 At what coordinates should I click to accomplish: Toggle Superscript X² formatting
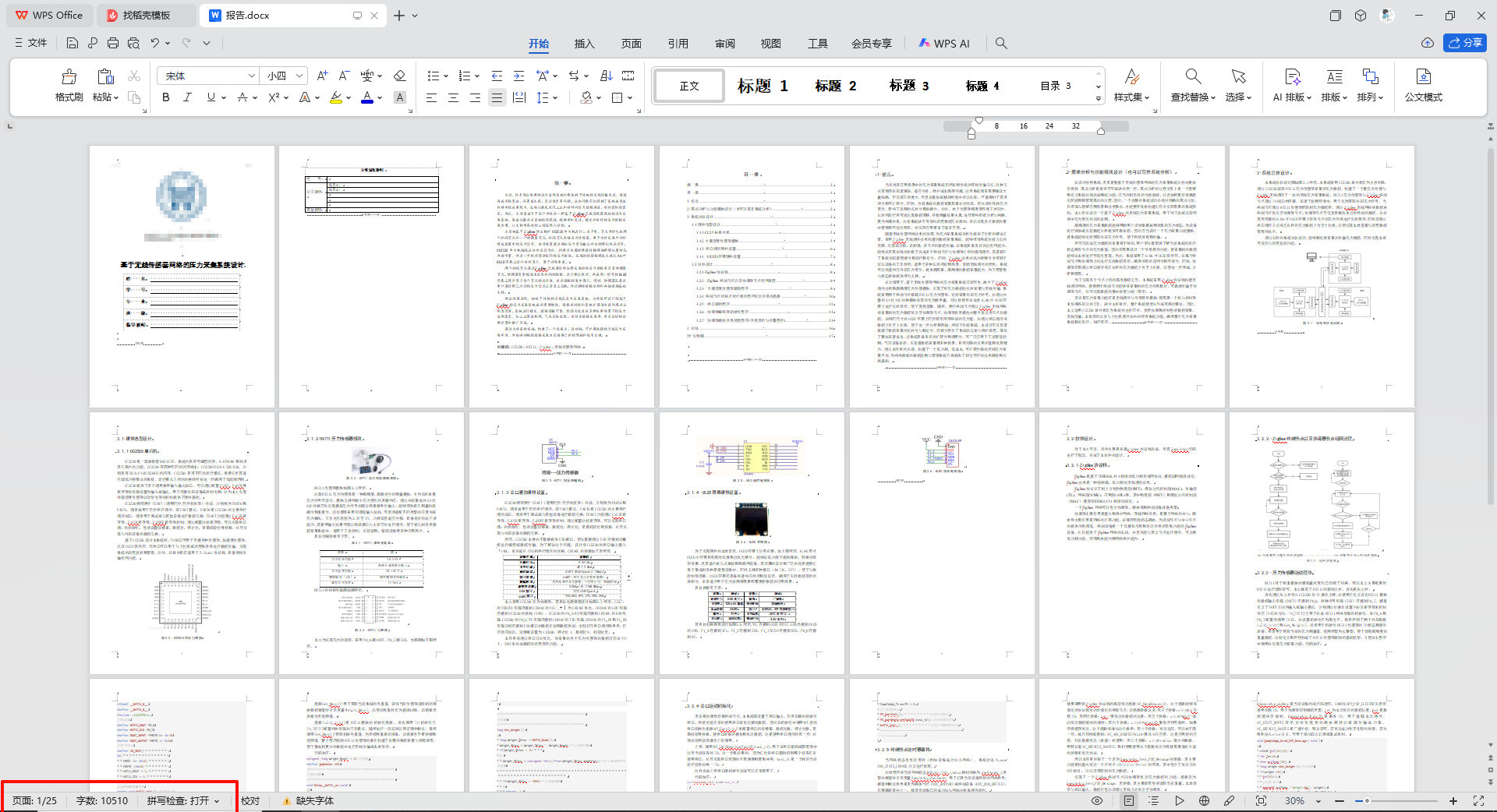pyautogui.click(x=274, y=97)
